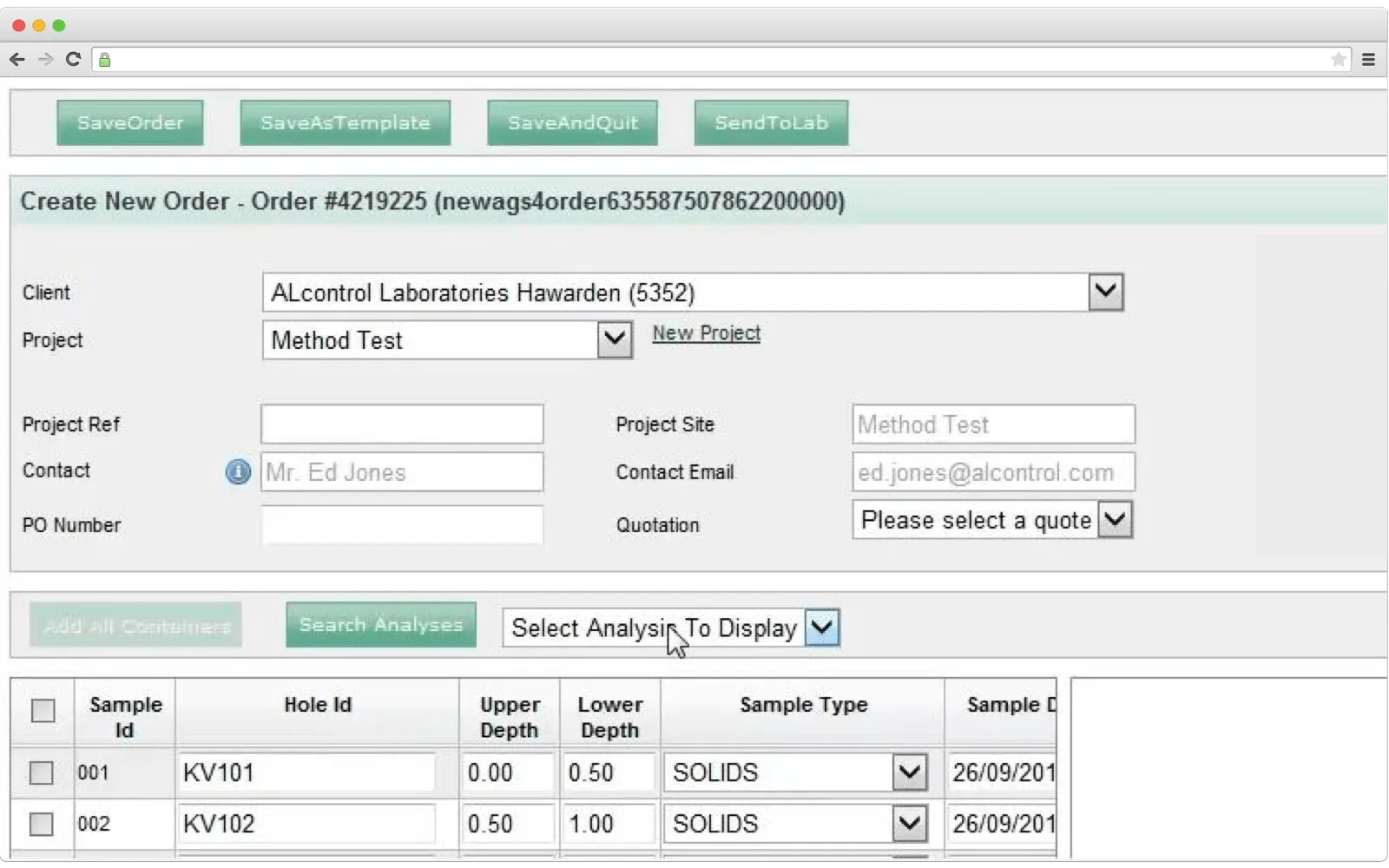Click the SendToLab button
The image size is (1389, 868).
771,122
